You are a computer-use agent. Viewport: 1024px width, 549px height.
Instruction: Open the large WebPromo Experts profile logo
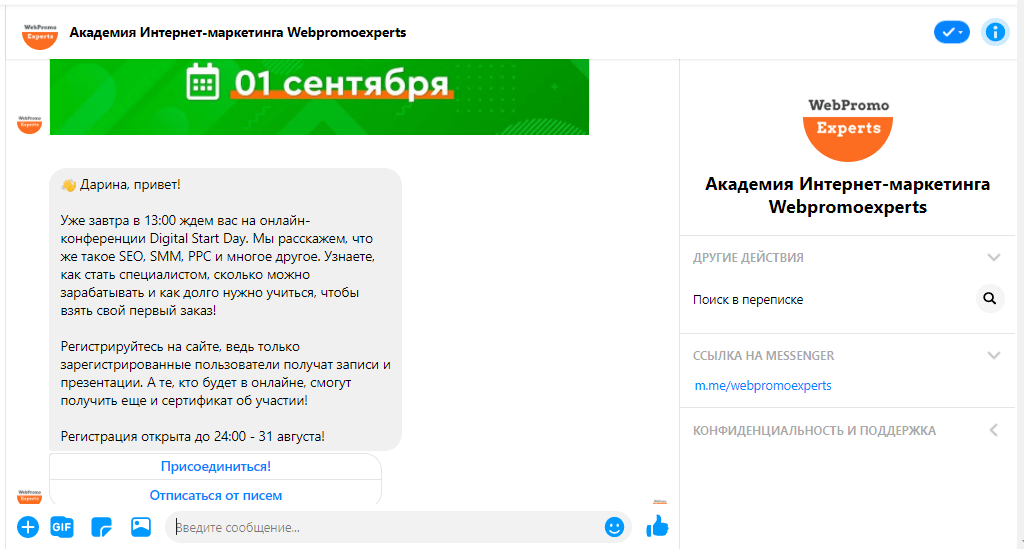(848, 129)
